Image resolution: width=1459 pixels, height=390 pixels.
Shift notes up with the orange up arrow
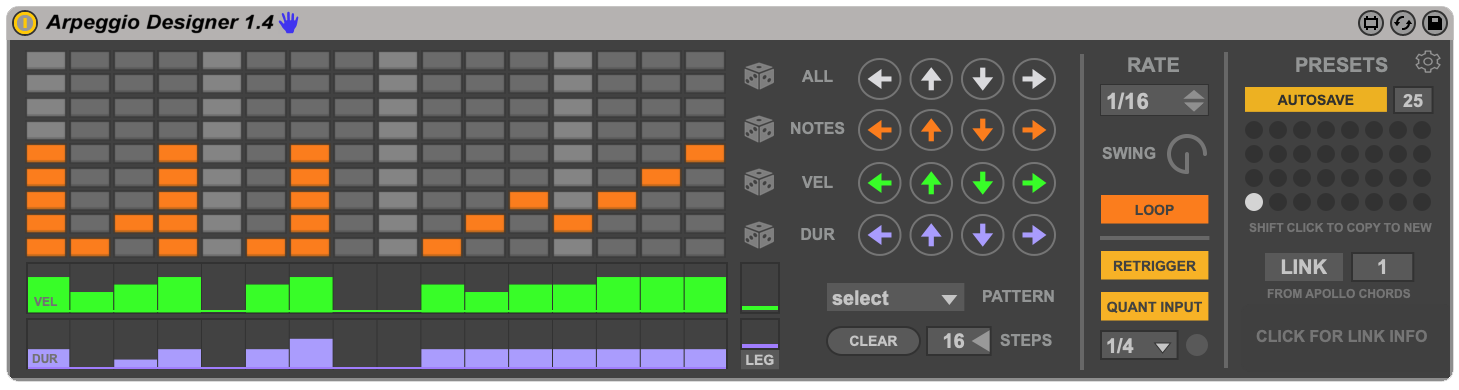point(931,129)
